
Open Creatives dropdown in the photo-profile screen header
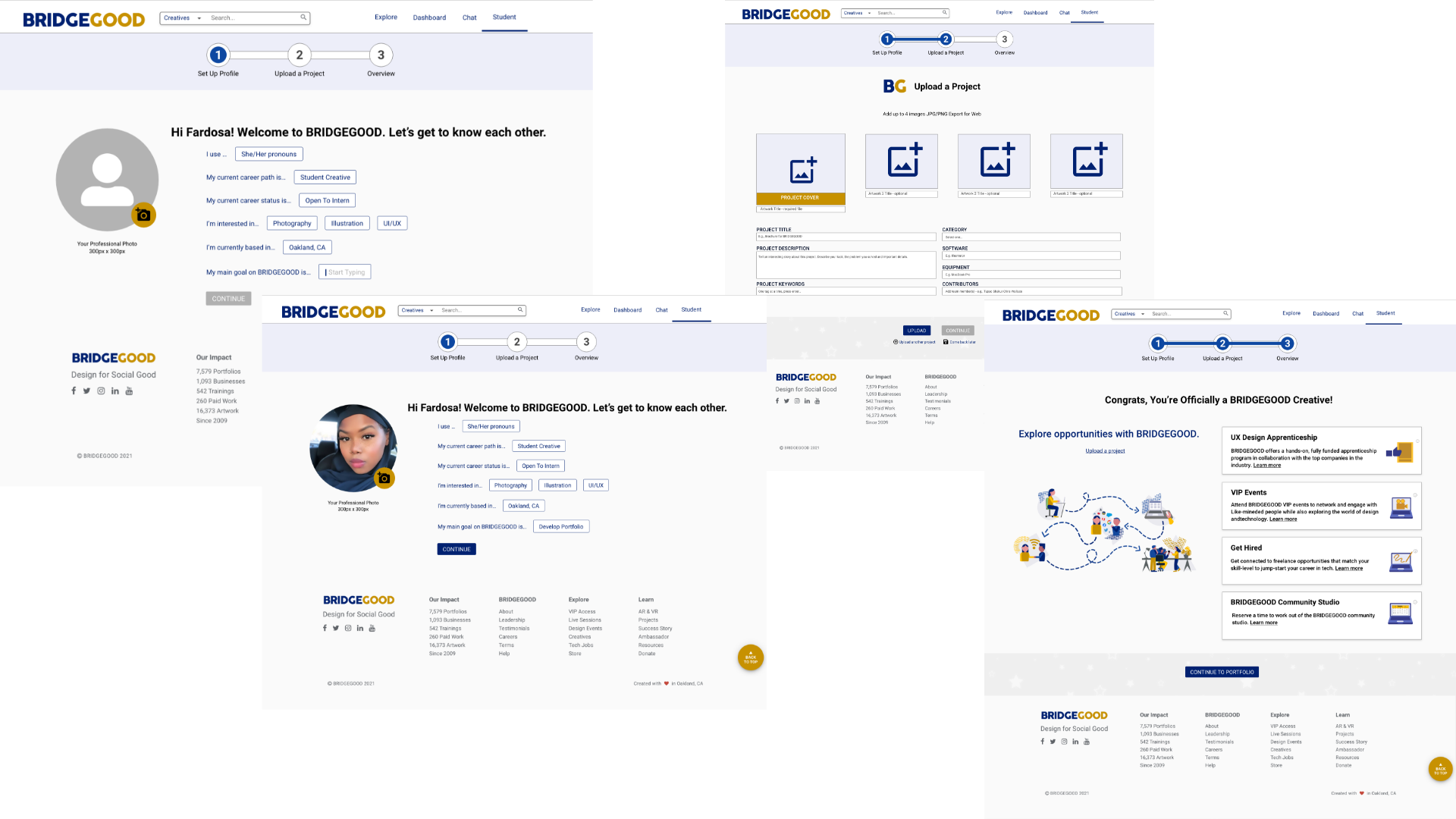417,310
